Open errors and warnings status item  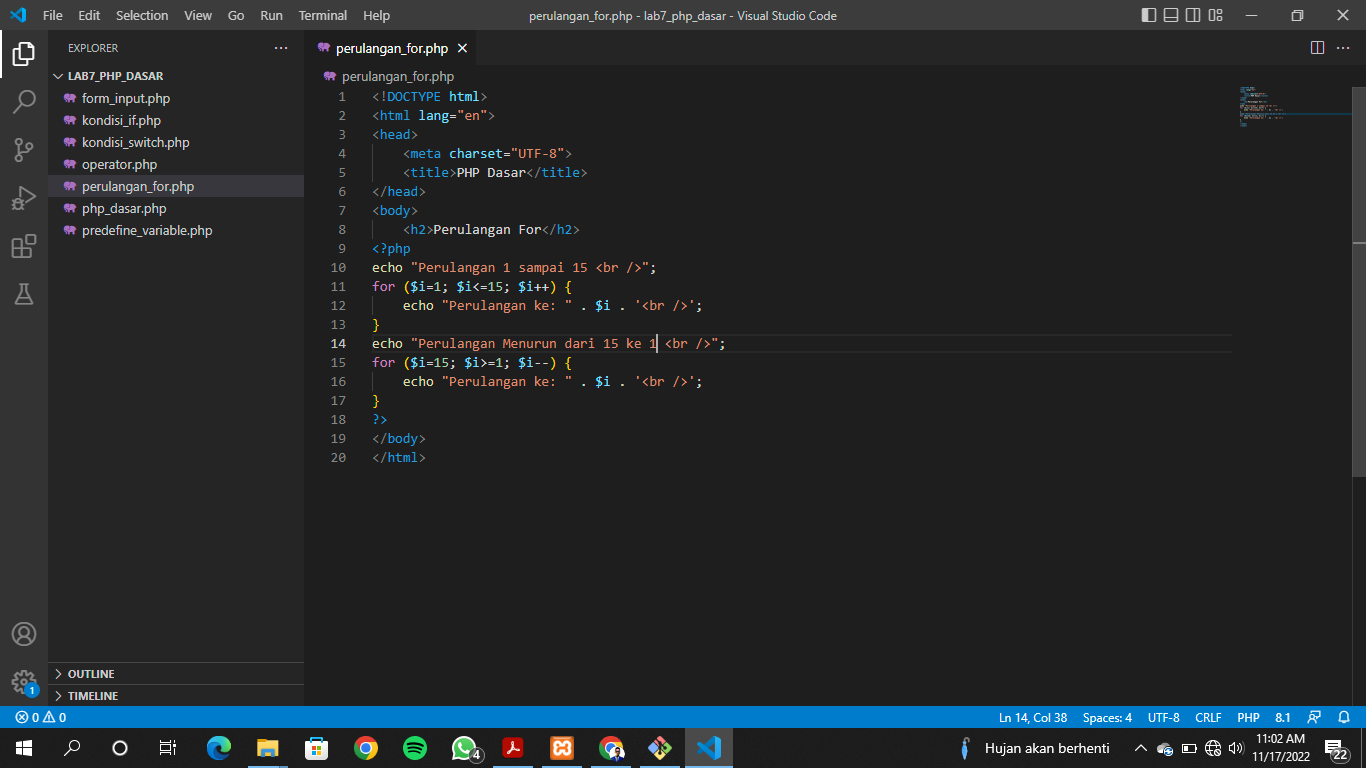(x=41, y=717)
